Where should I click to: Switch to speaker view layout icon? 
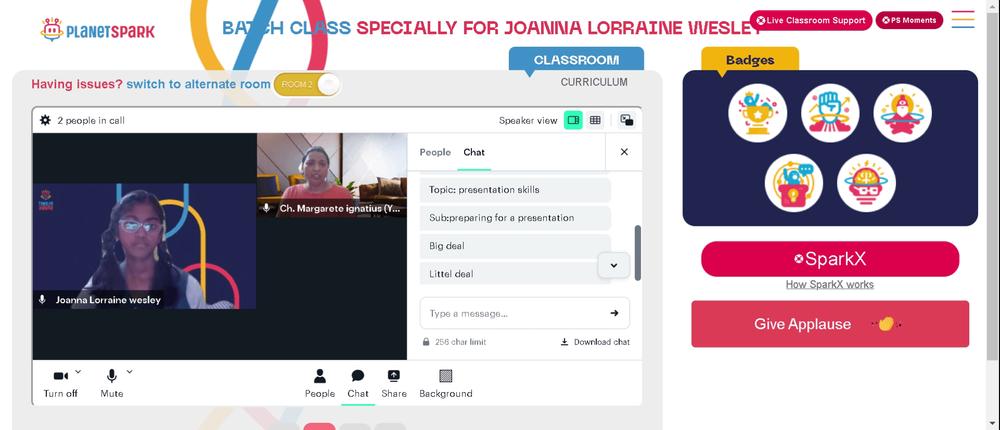(573, 120)
